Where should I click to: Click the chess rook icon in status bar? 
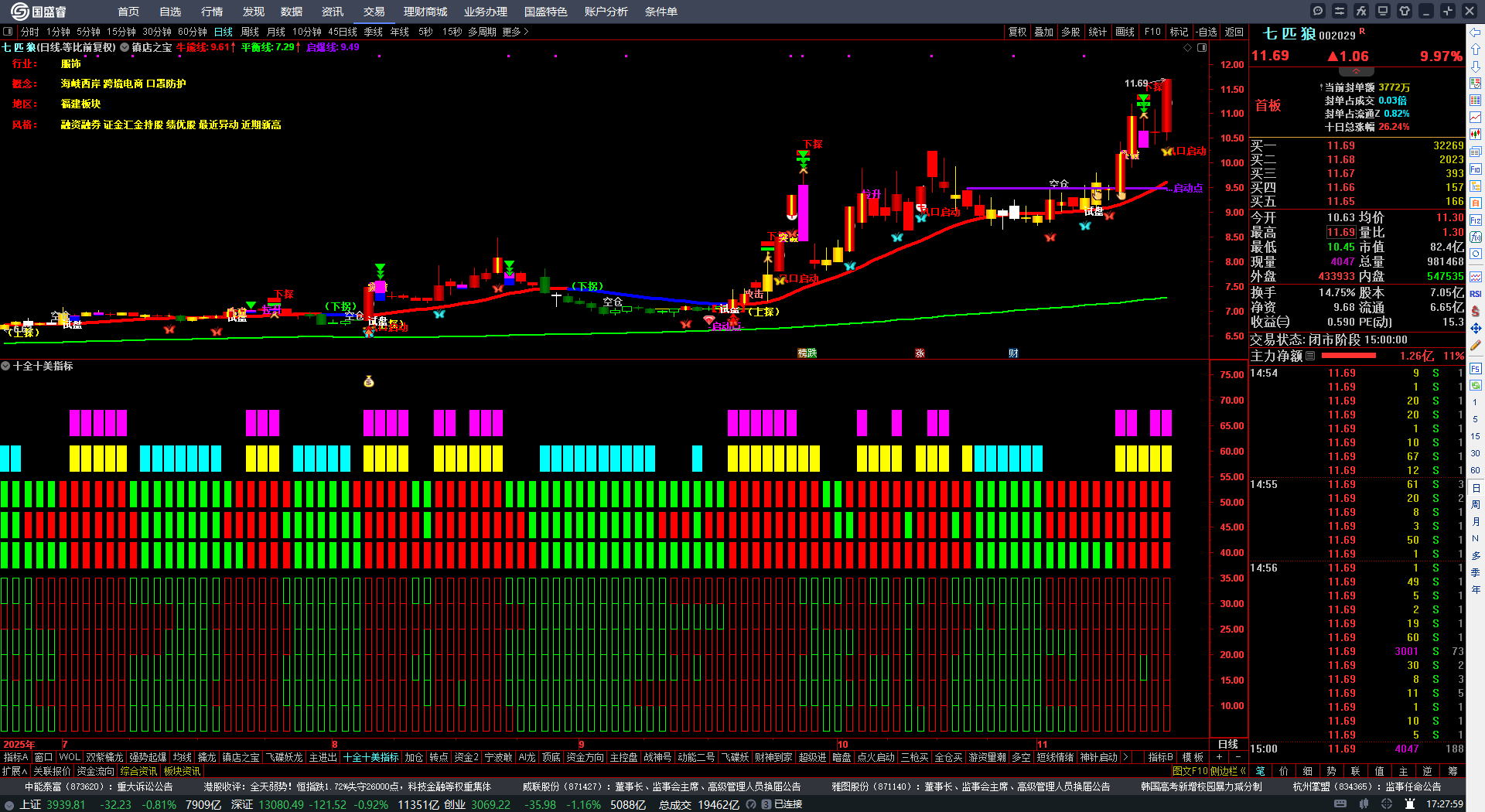coord(1410,804)
